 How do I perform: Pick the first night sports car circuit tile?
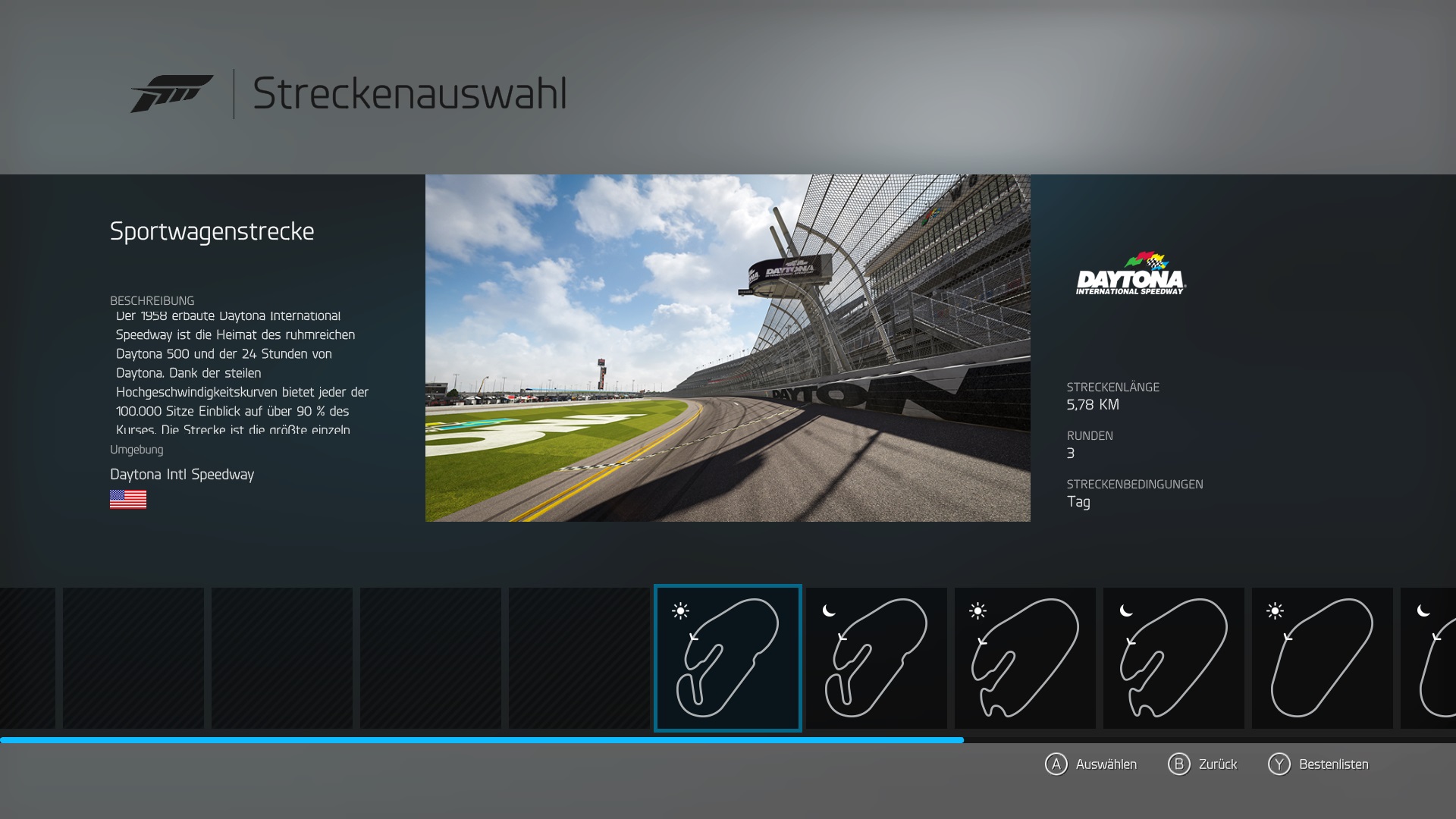click(x=877, y=658)
